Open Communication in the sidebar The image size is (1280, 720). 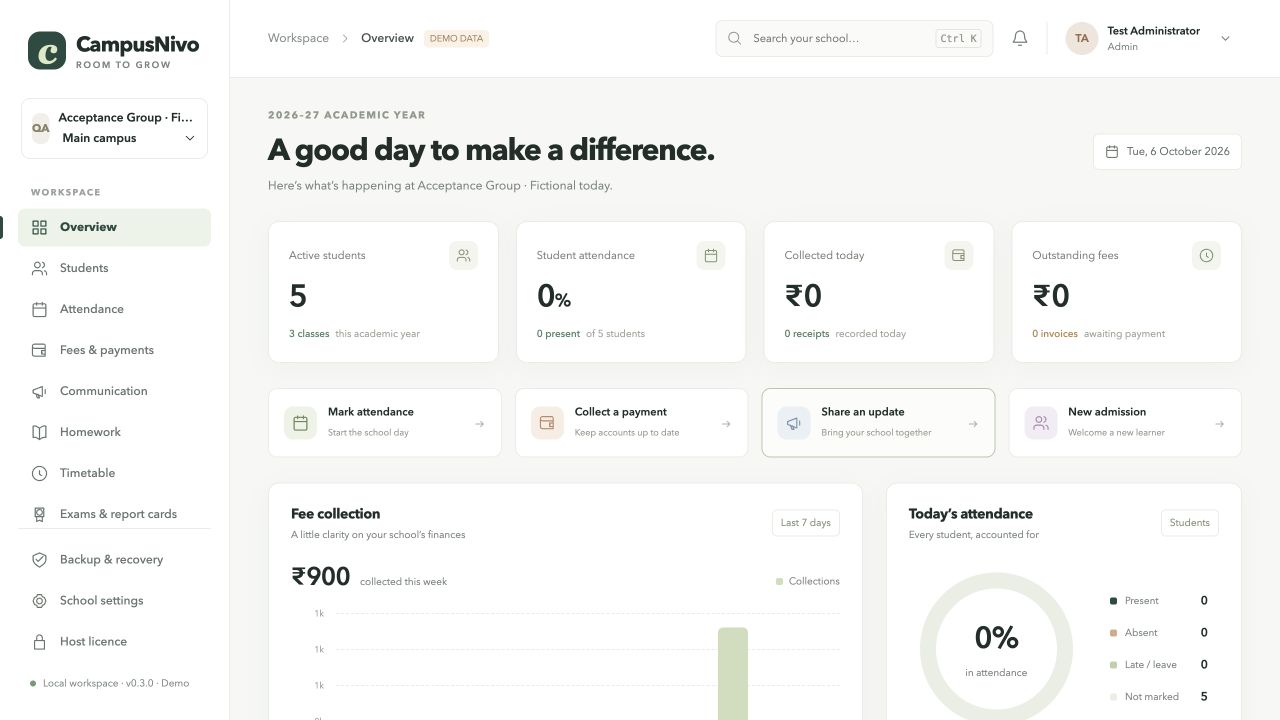click(114, 391)
